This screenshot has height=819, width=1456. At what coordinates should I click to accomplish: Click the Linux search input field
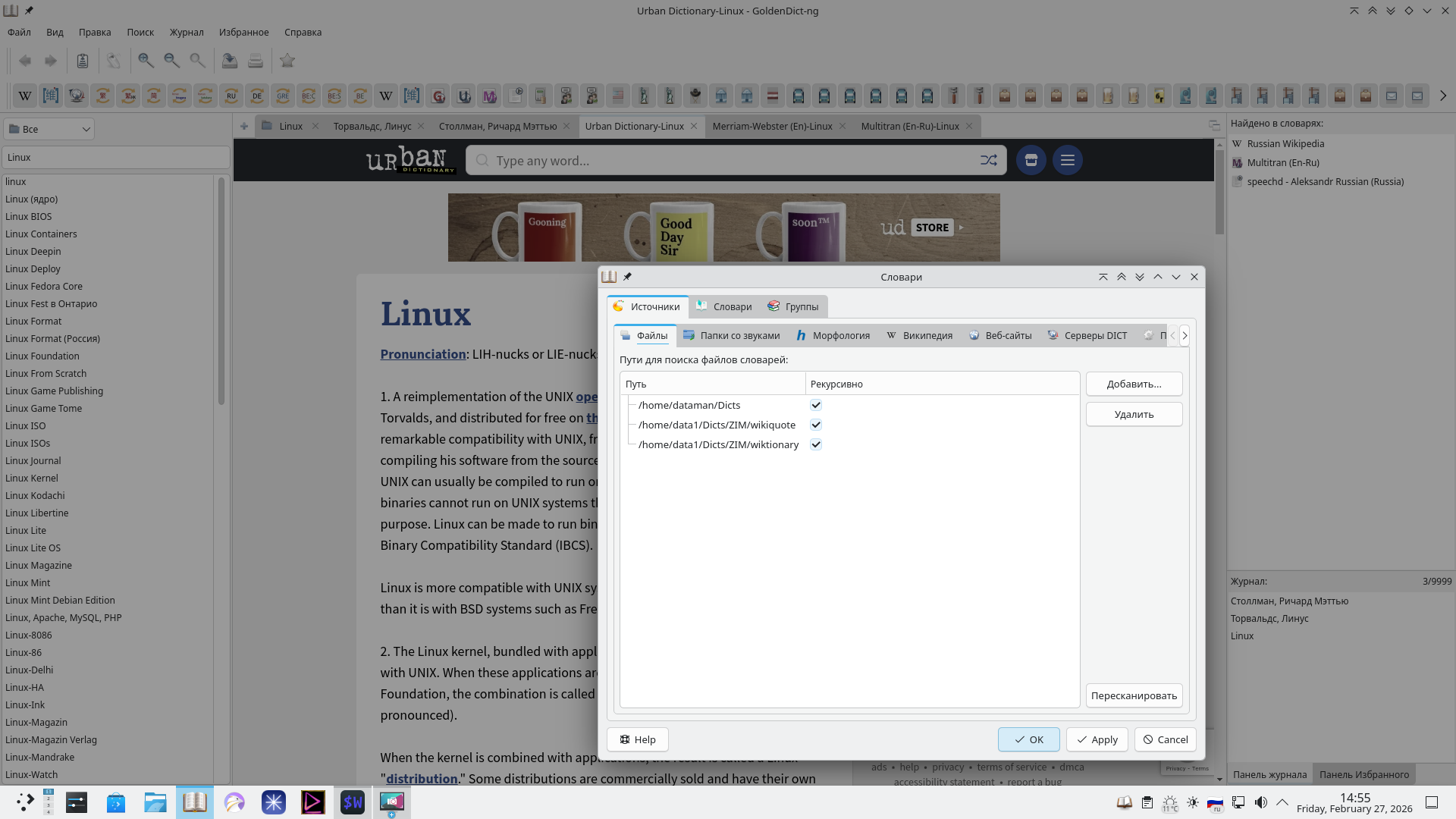point(115,158)
